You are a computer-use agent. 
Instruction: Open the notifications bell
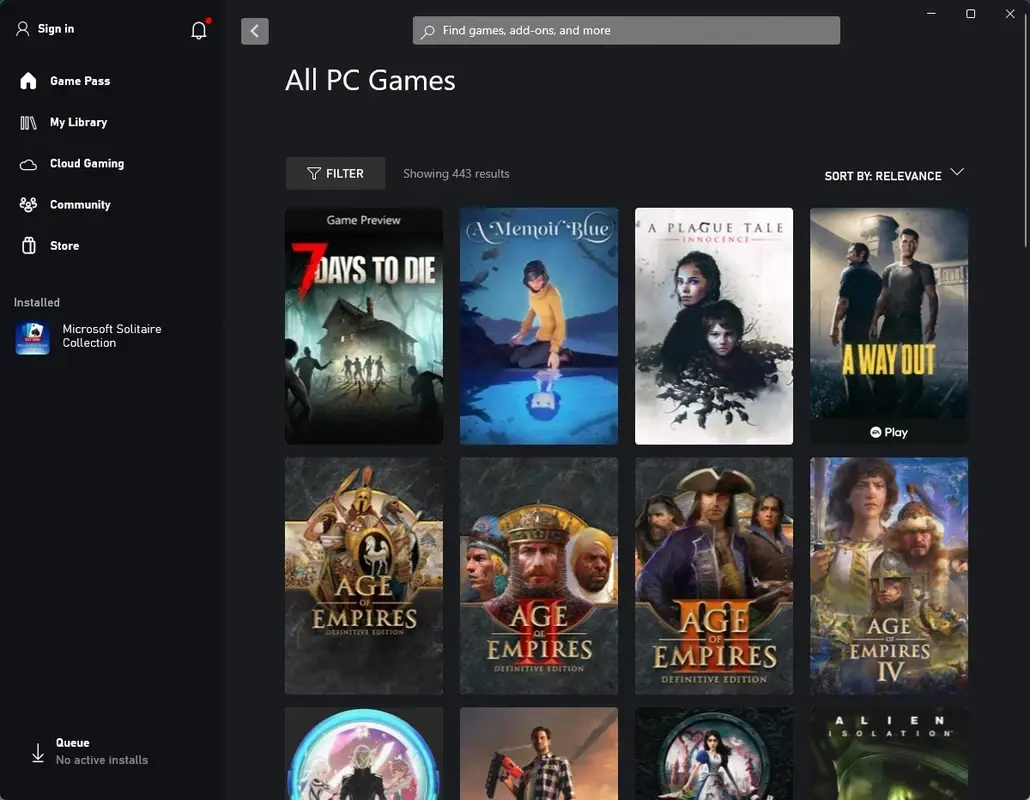point(198,29)
